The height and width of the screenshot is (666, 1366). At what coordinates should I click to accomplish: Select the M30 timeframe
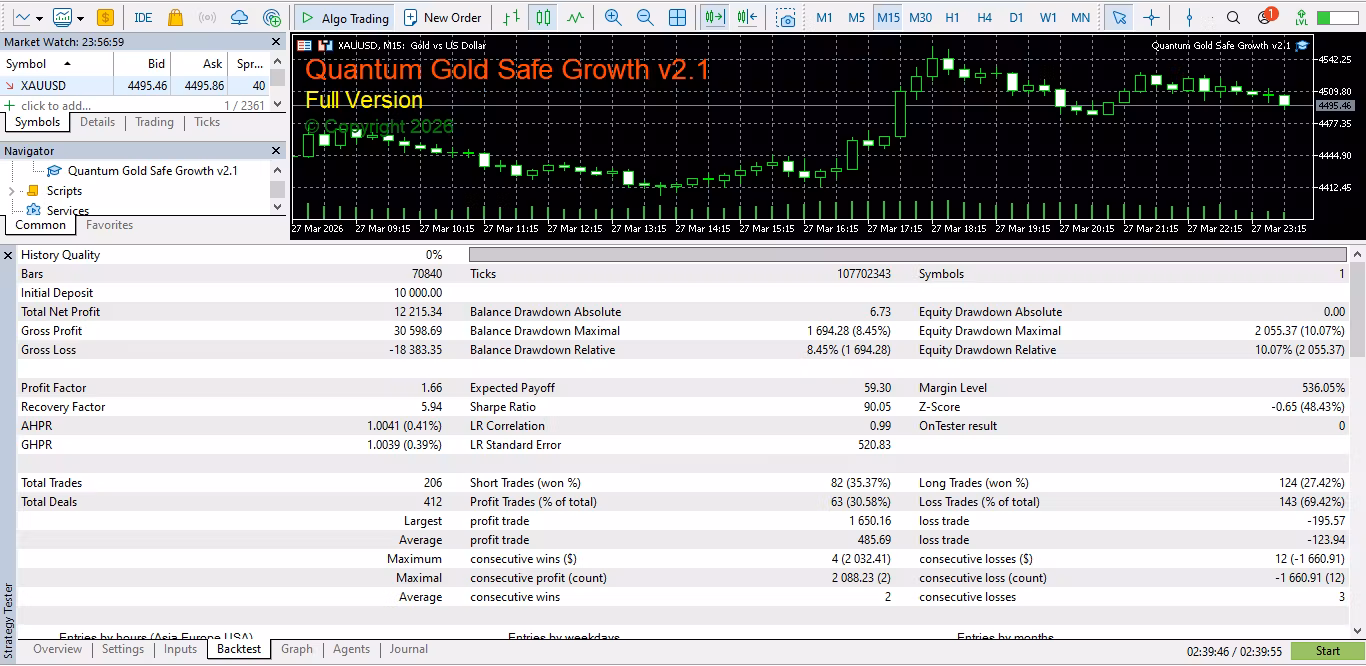(920, 18)
